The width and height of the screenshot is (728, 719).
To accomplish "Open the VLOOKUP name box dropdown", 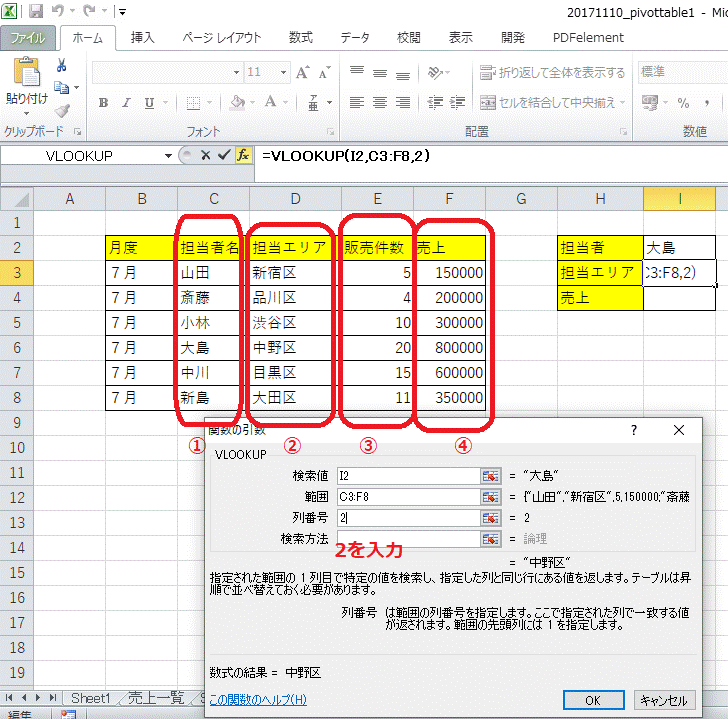I will coord(168,156).
